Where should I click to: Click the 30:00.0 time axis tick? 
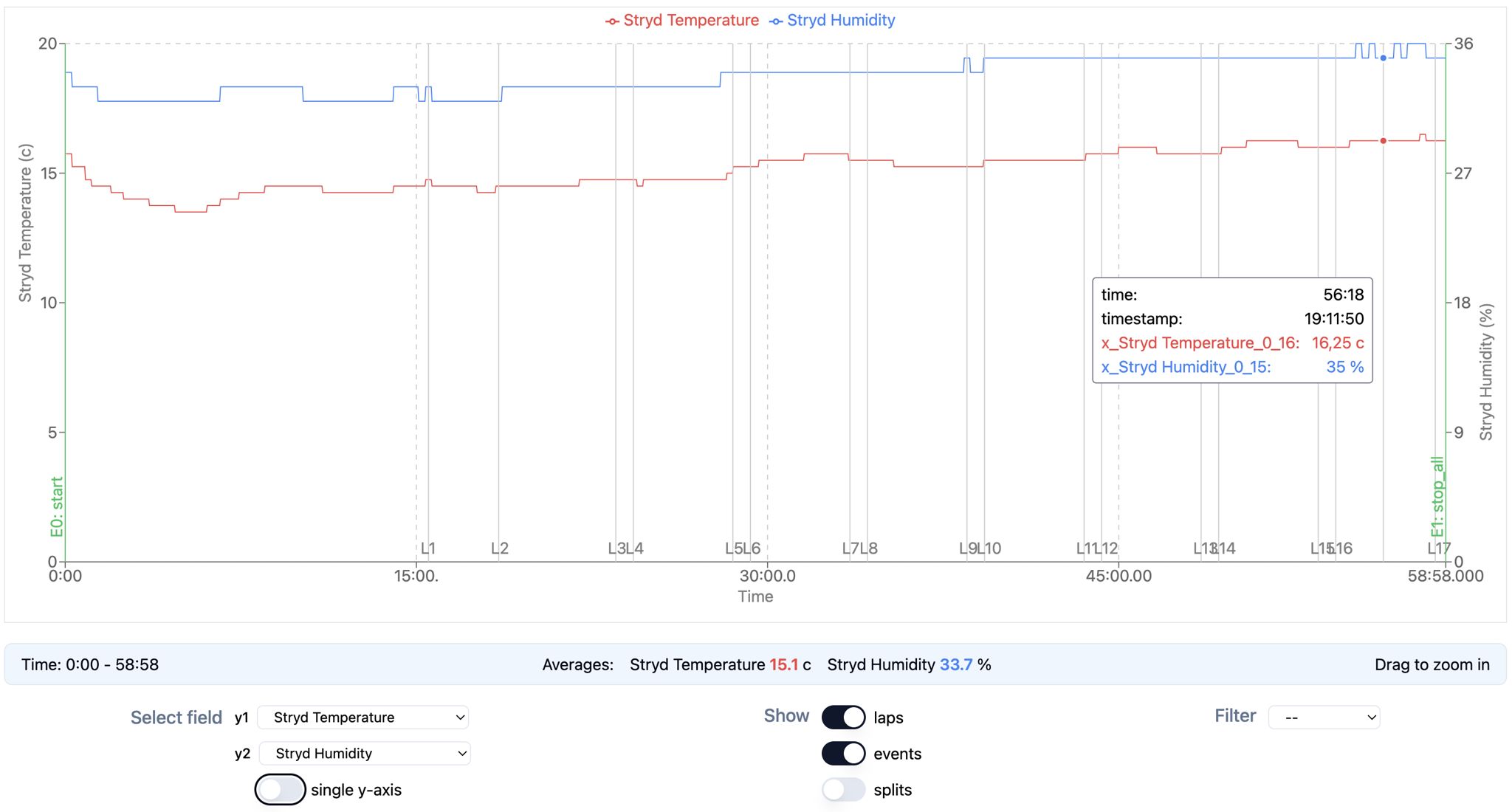[768, 576]
